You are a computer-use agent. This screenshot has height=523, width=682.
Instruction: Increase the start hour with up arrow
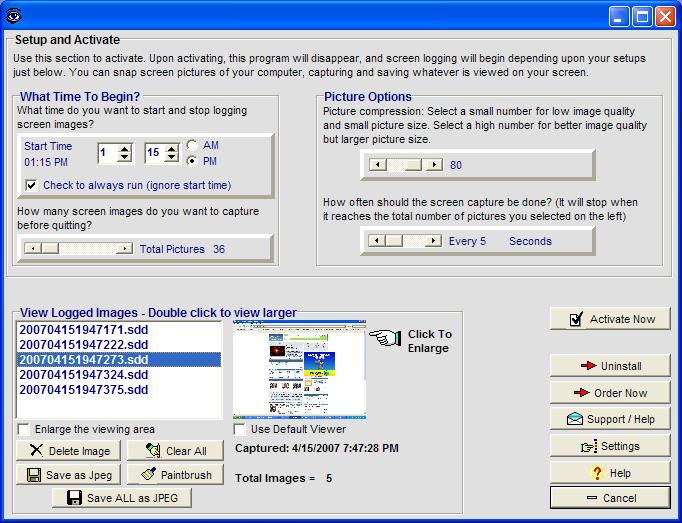(125, 148)
